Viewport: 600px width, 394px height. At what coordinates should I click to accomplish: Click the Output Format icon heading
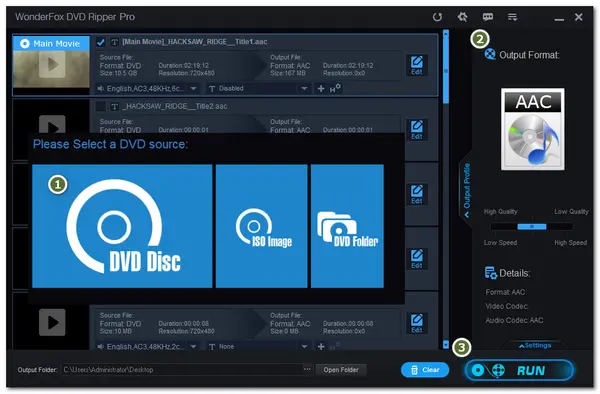pyautogui.click(x=490, y=54)
